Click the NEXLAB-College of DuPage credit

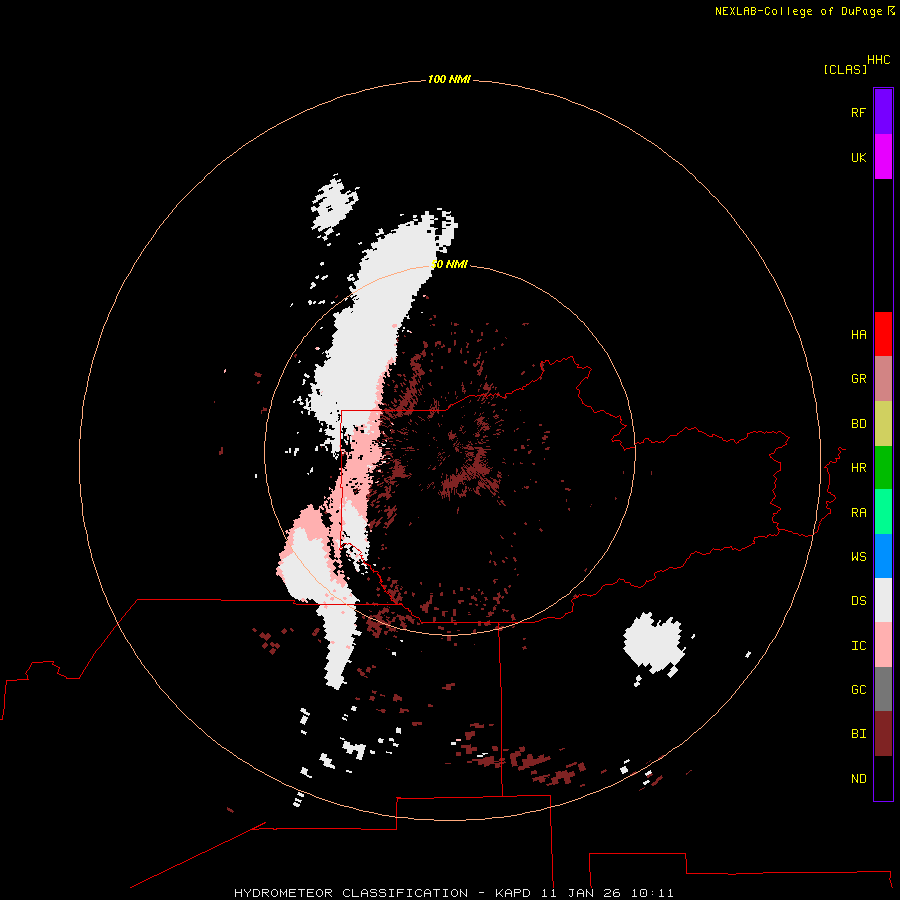pos(804,11)
